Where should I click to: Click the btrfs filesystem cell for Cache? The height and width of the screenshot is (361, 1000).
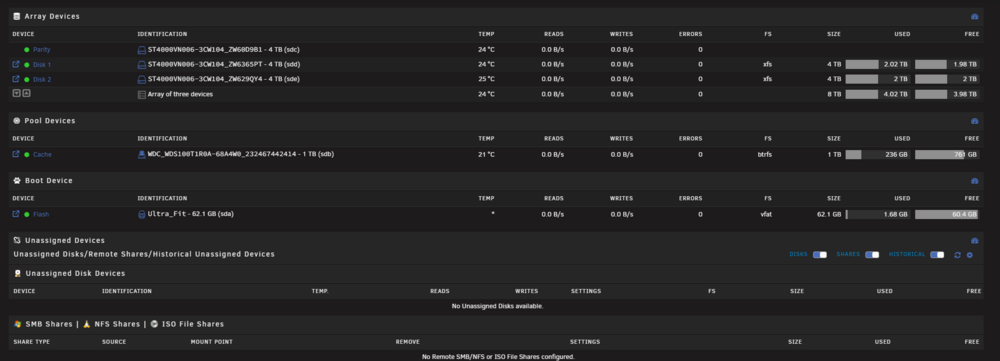coord(764,154)
